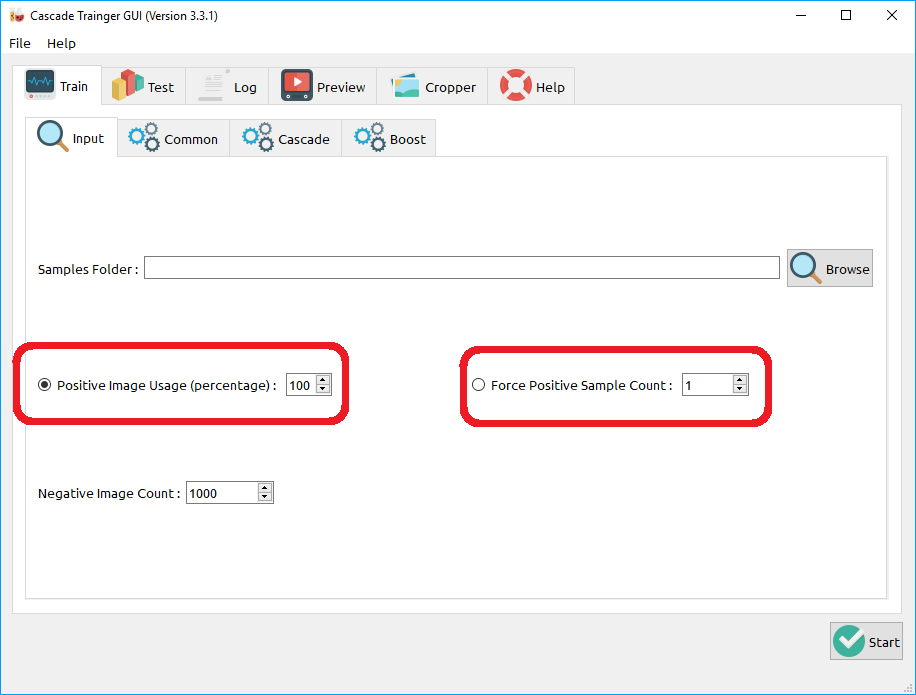Maximize the Cascade Trainer GUI window

coord(846,16)
